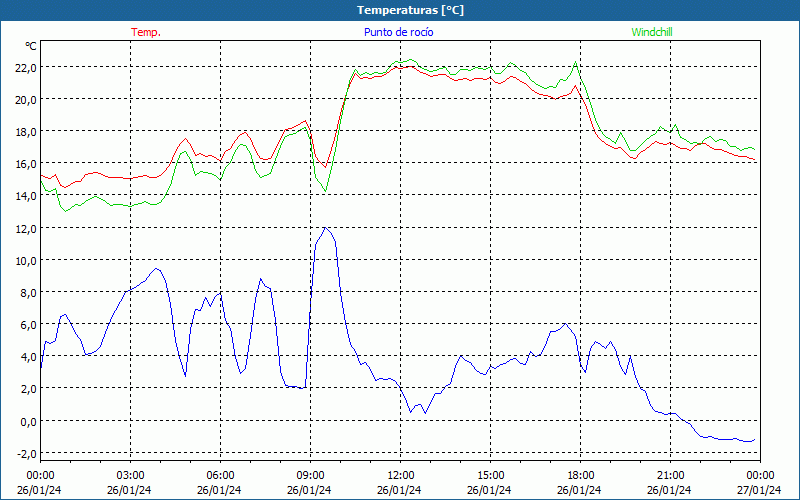Click the 14,0 y-axis value
The height and width of the screenshot is (500, 800).
point(25,196)
